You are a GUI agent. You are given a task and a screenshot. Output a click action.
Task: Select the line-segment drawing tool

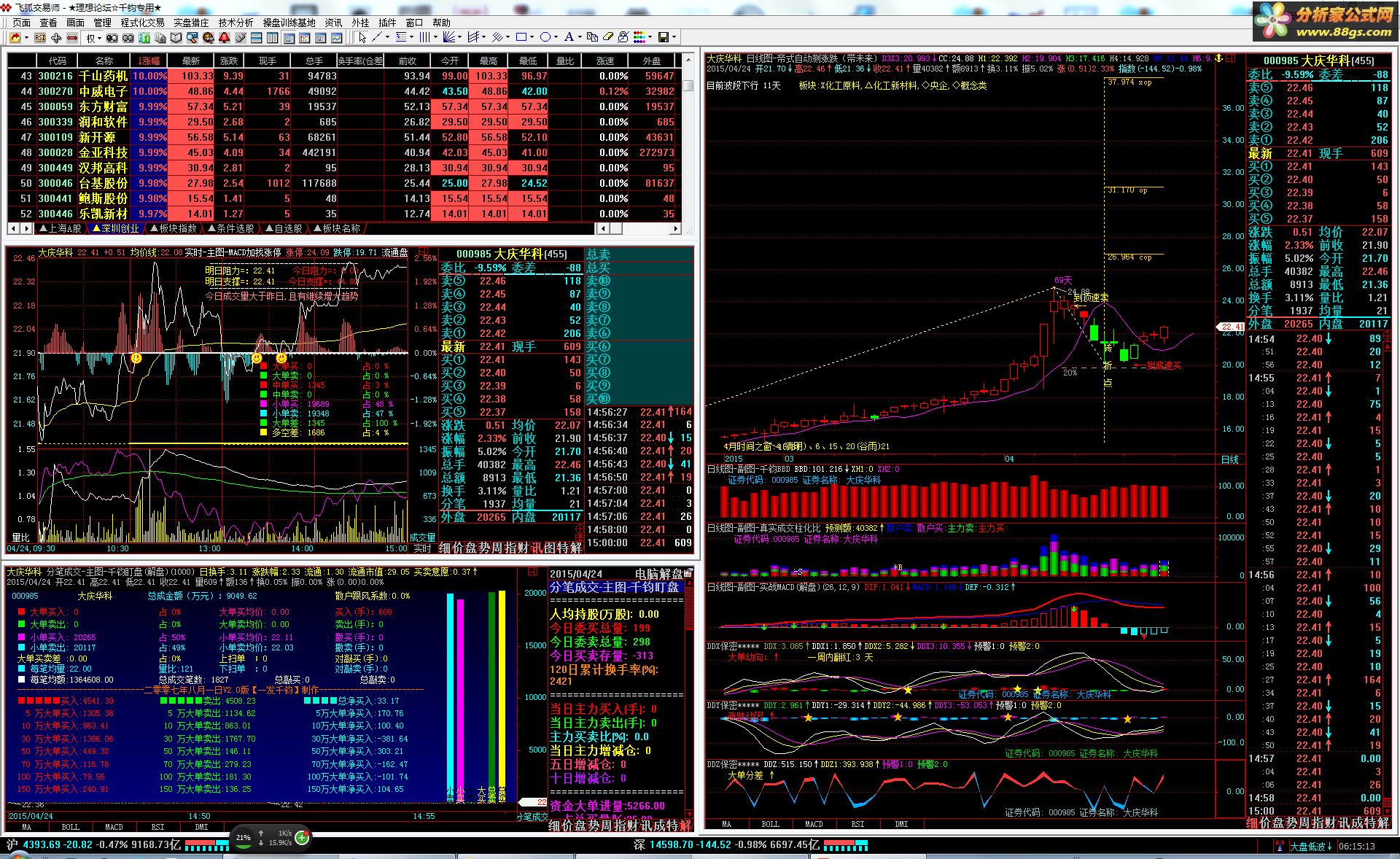(x=377, y=37)
